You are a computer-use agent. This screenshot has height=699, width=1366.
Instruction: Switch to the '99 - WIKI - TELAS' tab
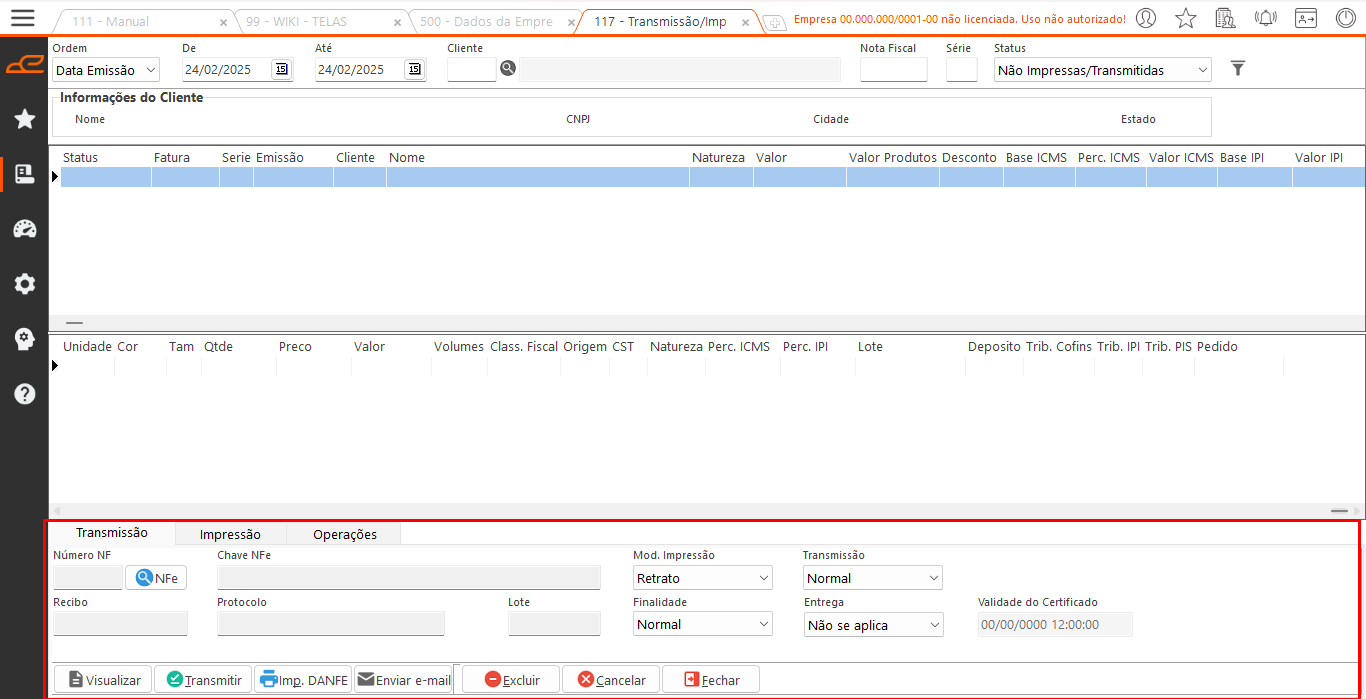(316, 21)
